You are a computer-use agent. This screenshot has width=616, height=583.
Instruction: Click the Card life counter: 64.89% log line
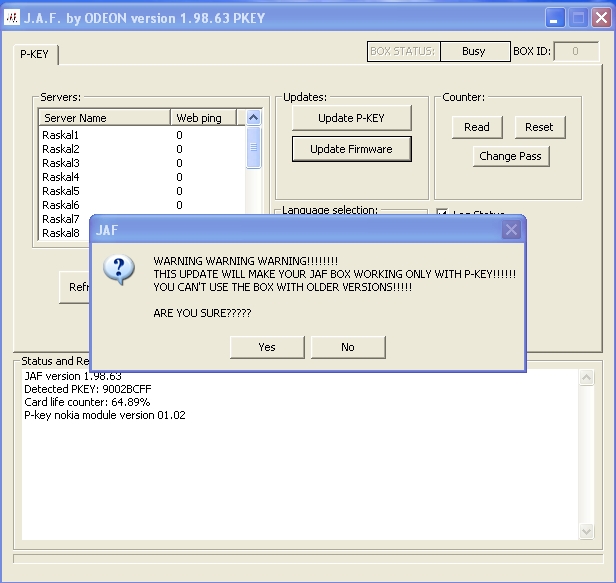pos(87,402)
